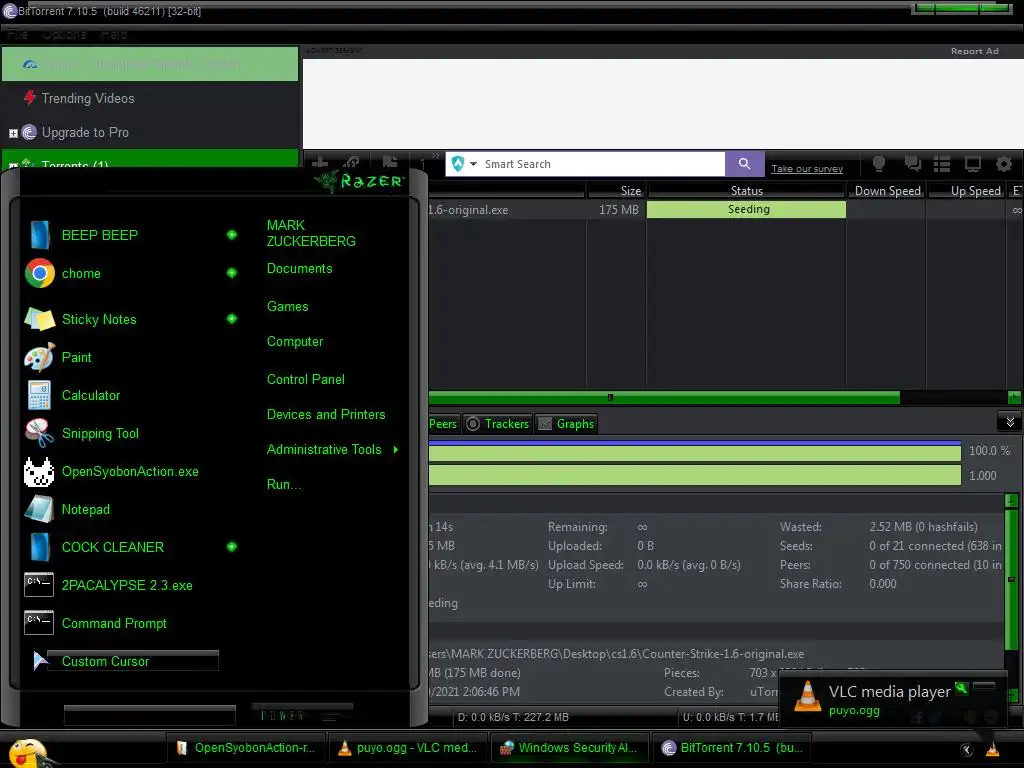The width and height of the screenshot is (1024, 768).
Task: Open chome jump list indicator
Action: pos(232,272)
